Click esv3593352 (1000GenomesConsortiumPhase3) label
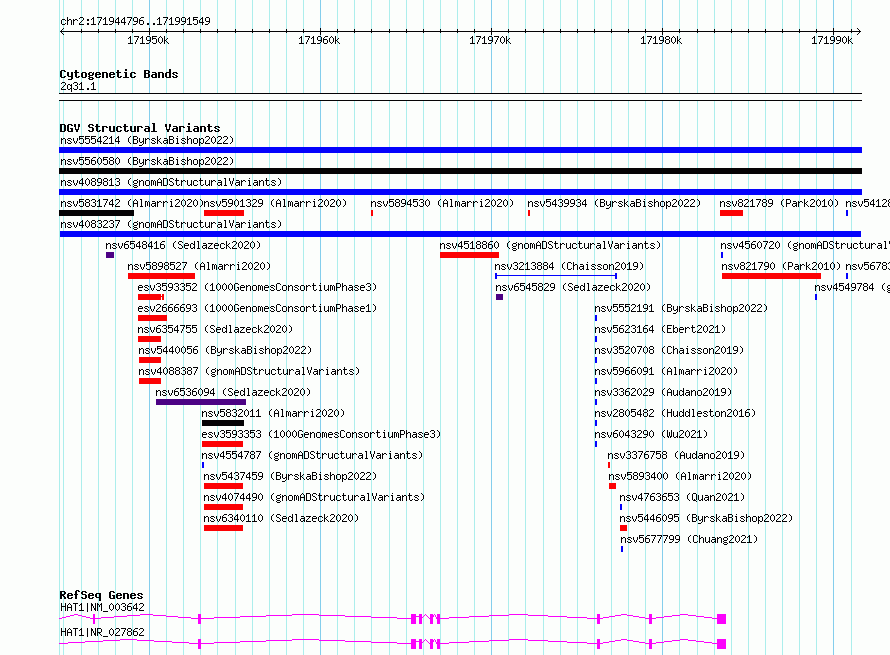Viewport: 890px width, 655px height. [x=257, y=287]
